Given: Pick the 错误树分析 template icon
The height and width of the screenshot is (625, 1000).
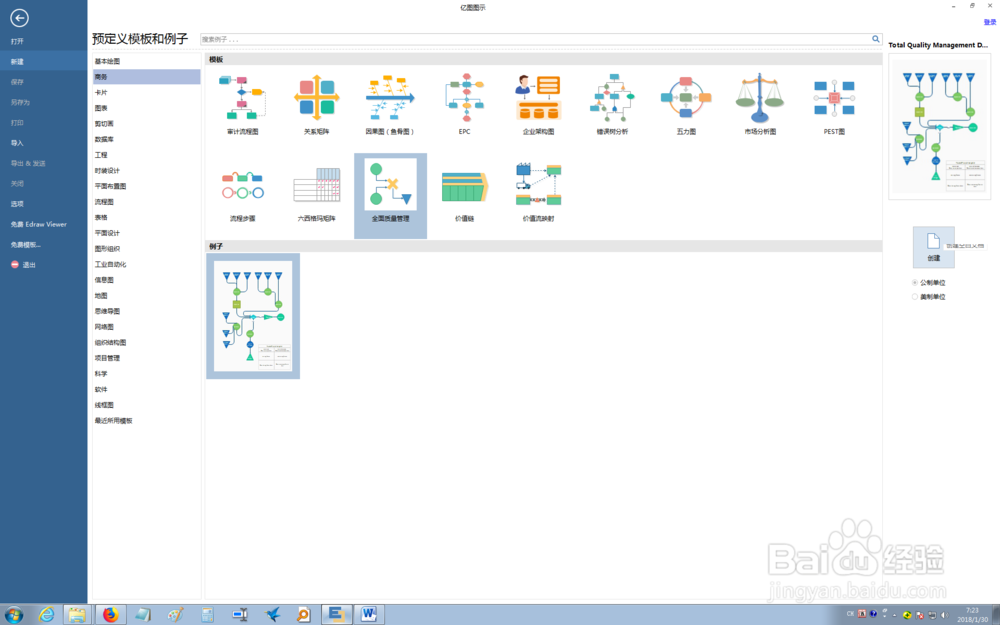Looking at the screenshot, I should coord(612,98).
